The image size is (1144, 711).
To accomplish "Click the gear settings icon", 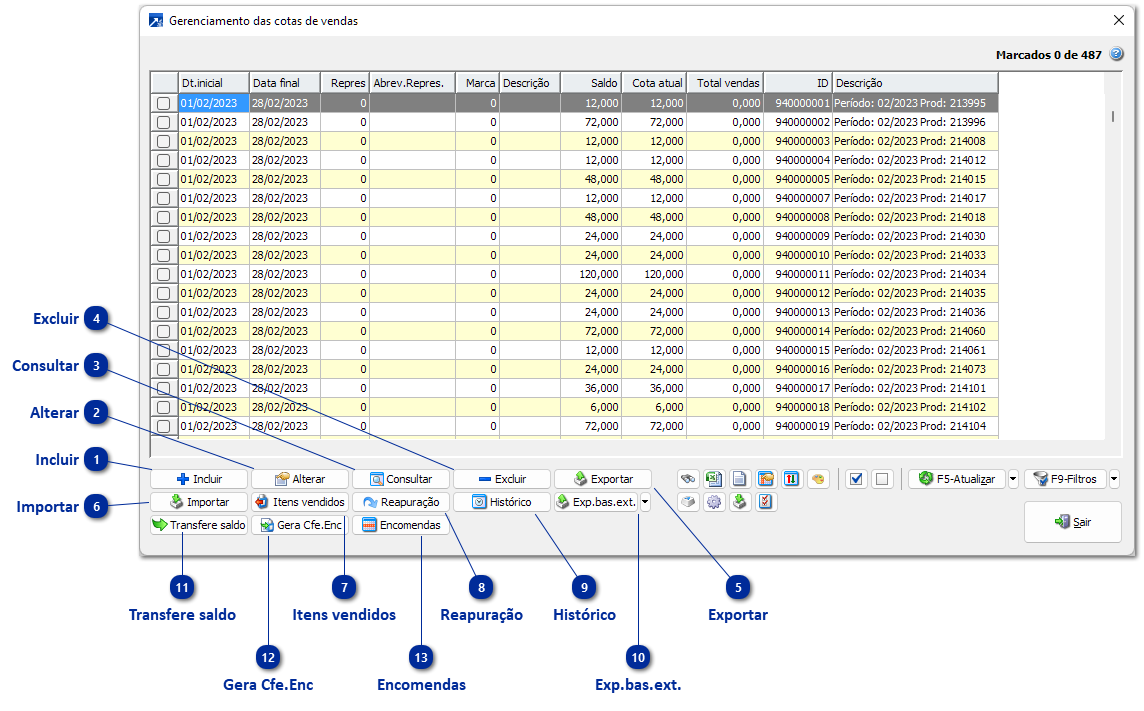I will pyautogui.click(x=714, y=502).
